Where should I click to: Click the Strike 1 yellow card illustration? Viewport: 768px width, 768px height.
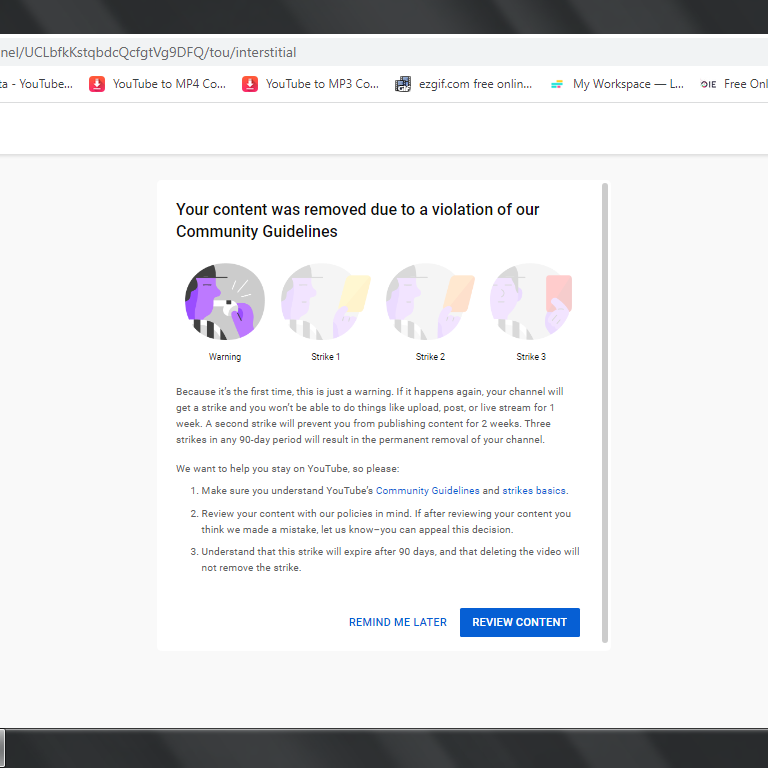pyautogui.click(x=326, y=302)
